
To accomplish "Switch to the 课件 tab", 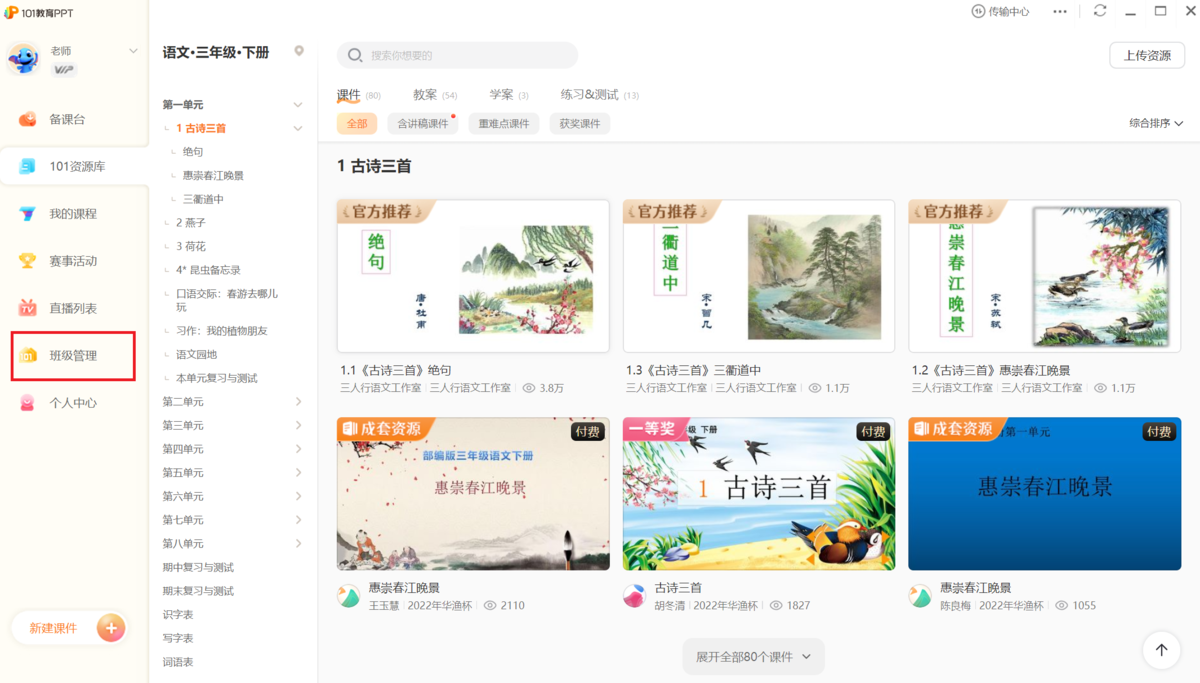I will [349, 95].
